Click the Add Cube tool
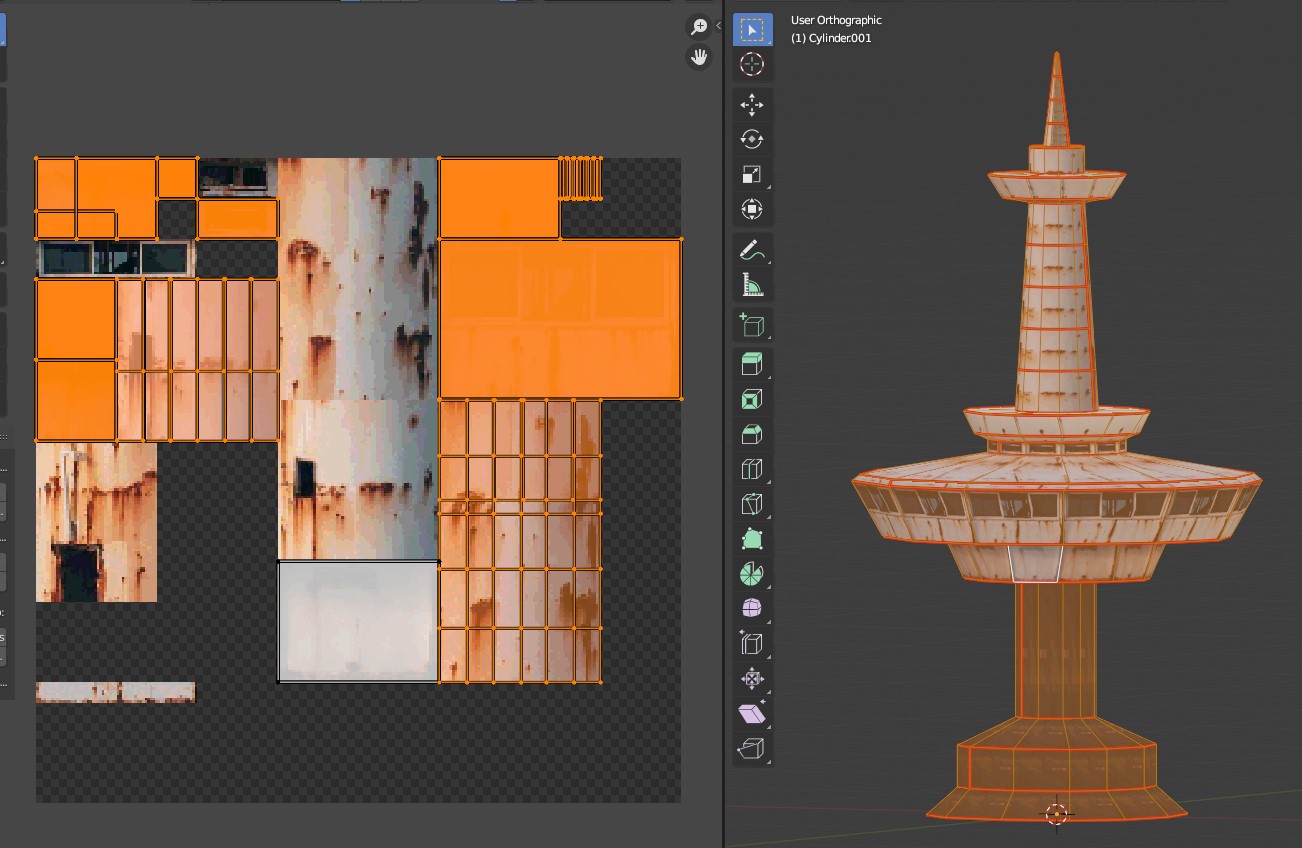Screen dimensions: 1302x848 coord(752,326)
